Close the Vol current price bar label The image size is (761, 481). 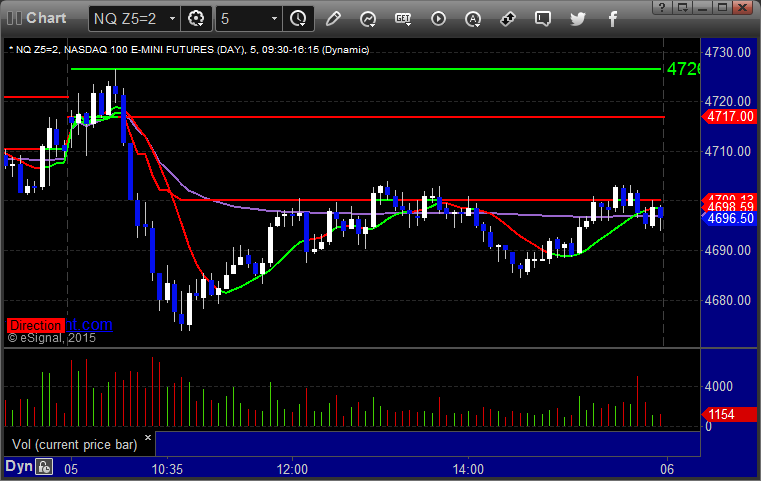click(x=148, y=437)
